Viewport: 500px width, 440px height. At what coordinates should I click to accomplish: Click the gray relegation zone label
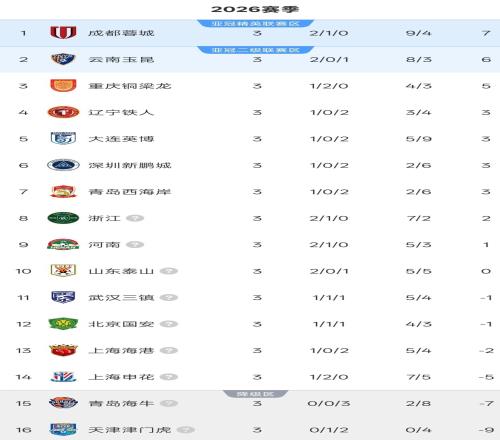(255, 394)
